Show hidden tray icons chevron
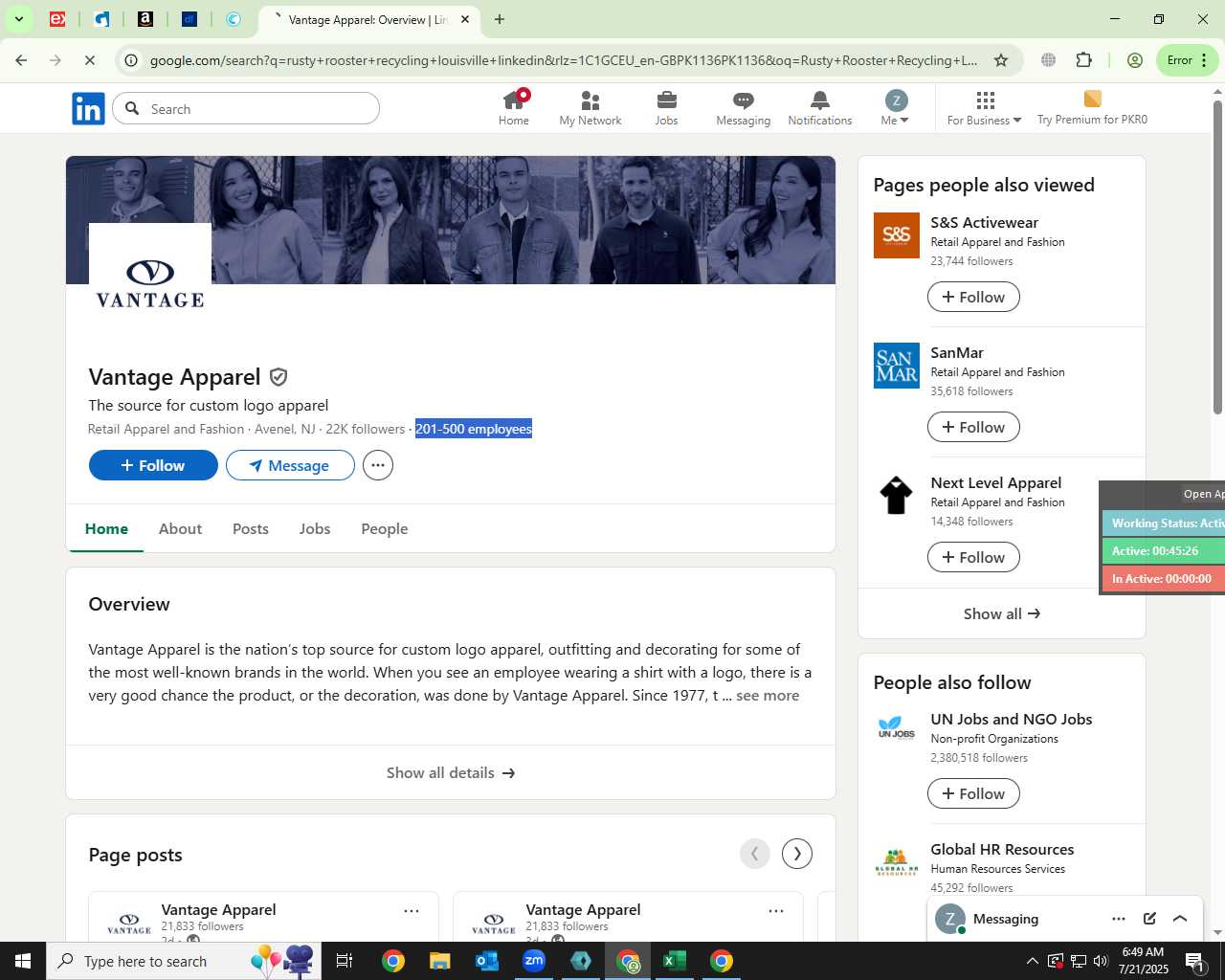Viewport: 1225px width, 980px height. pos(1032,961)
